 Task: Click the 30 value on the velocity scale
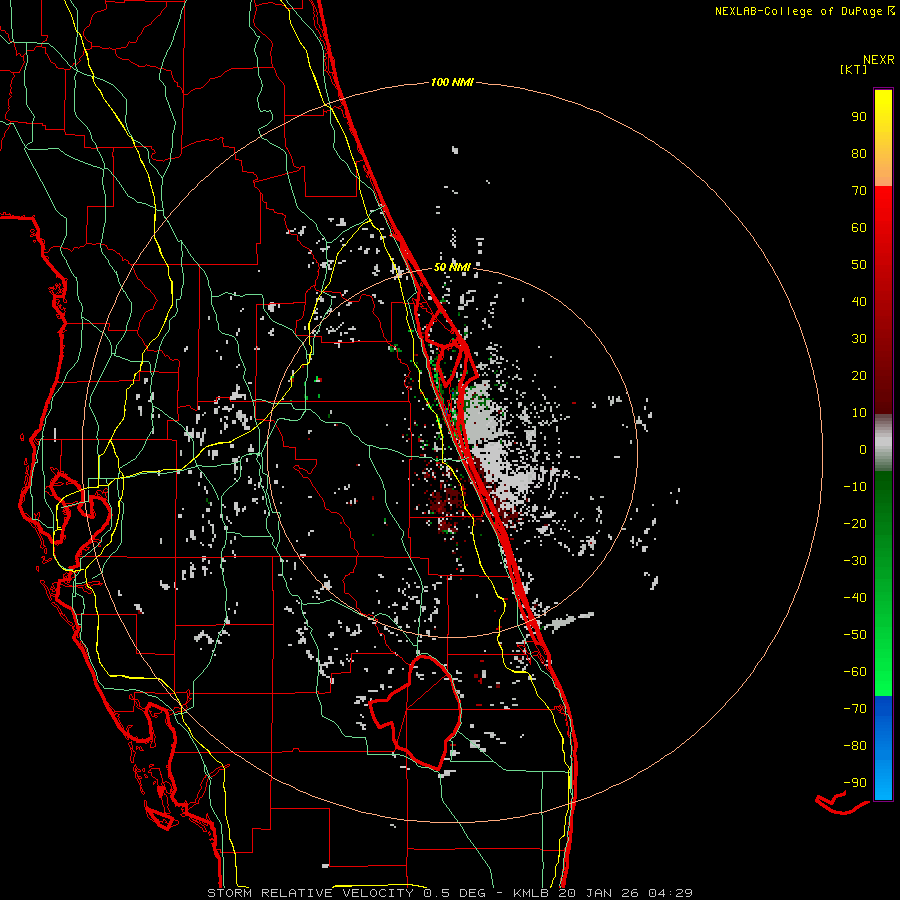(x=859, y=339)
